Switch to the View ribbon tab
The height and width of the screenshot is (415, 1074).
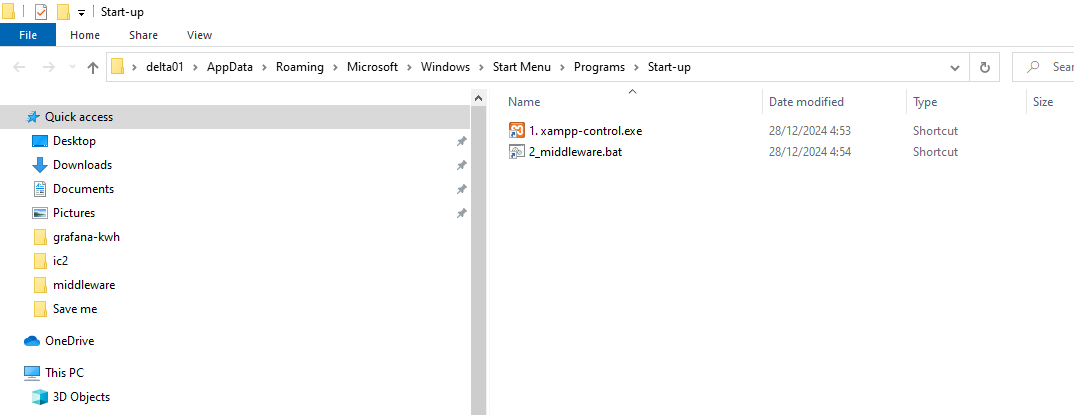[199, 35]
